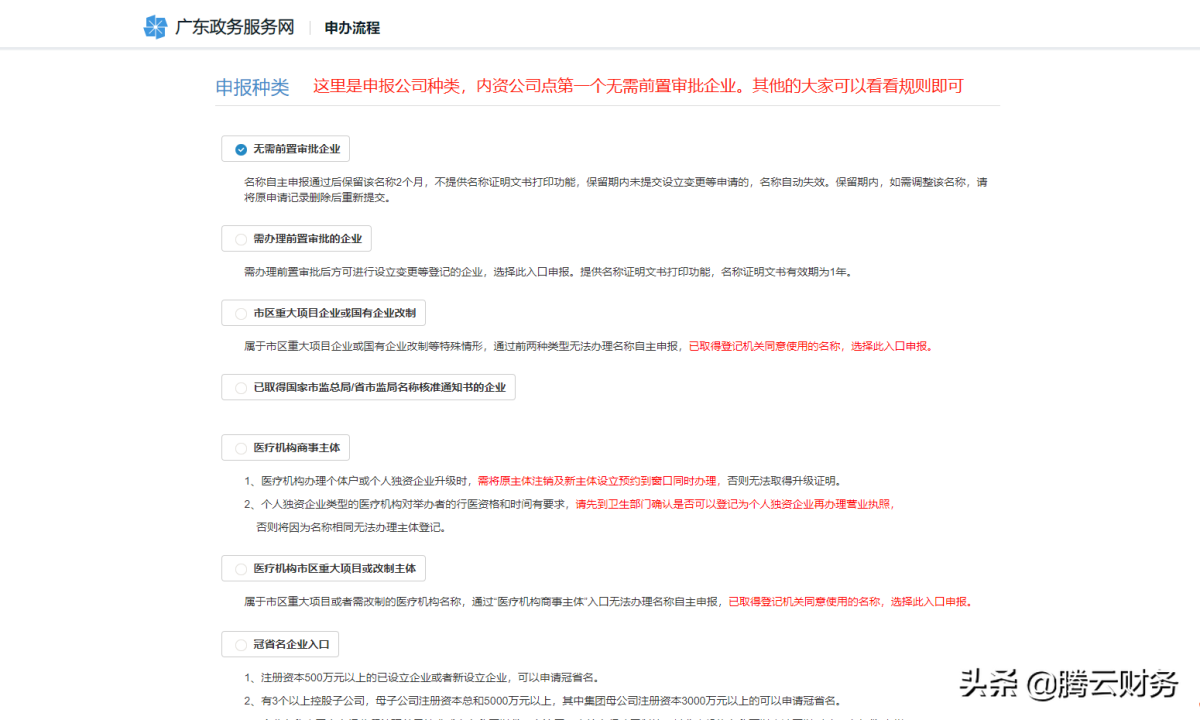This screenshot has height=720, width=1200.
Task: Choose the 需办理前置审批的企业 option
Action: pyautogui.click(x=241, y=239)
